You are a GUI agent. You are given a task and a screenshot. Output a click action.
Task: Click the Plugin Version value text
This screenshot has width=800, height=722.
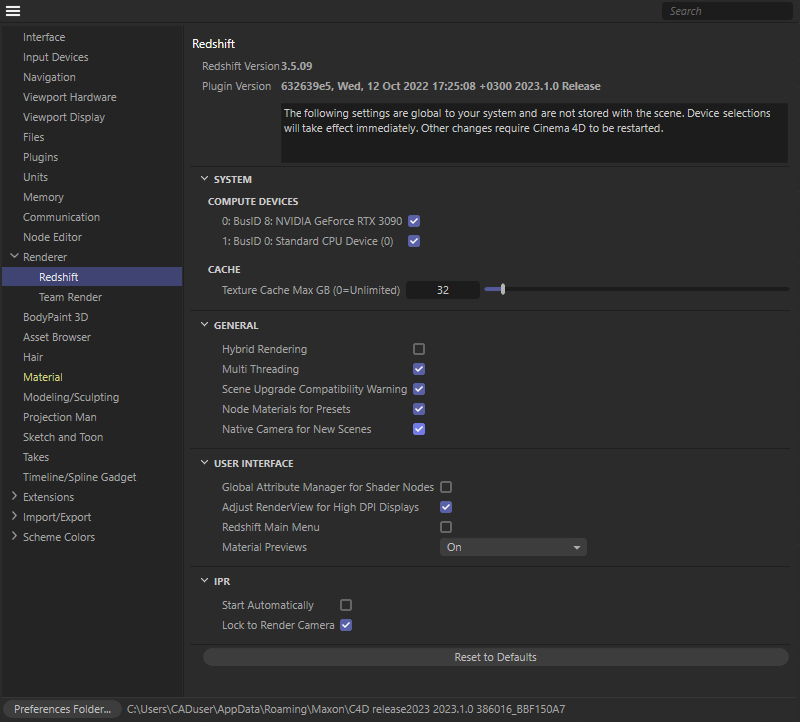(440, 86)
